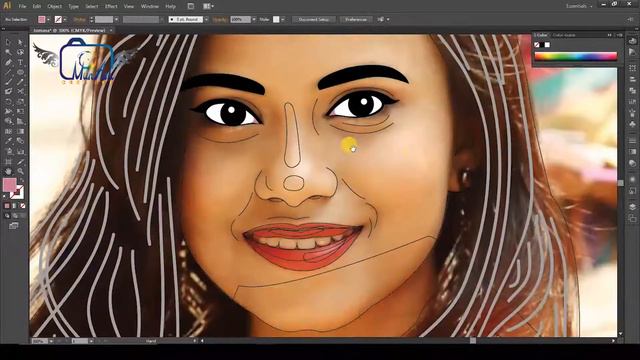Viewport: 640px width, 360px height.
Task: Select the Blend tool
Action: pyautogui.click(x=20, y=141)
